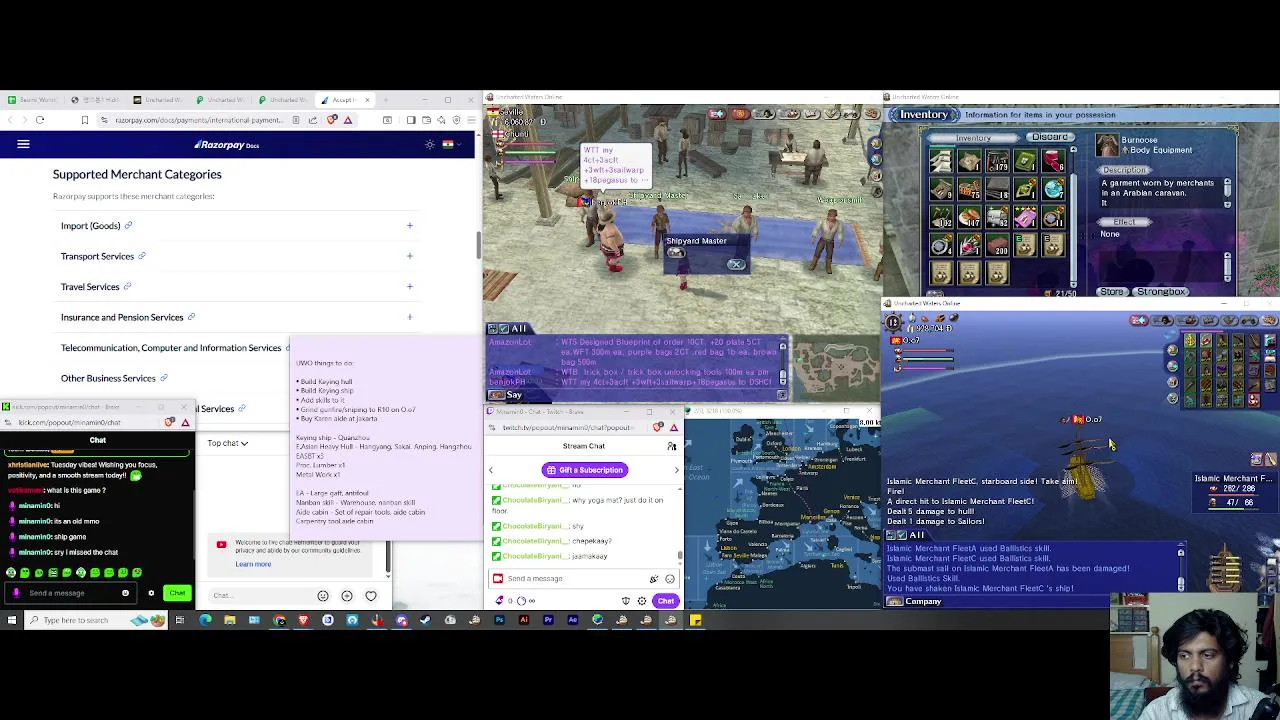This screenshot has width=1280, height=720.
Task: Select the Say chat mode in the game
Action: click(x=505, y=395)
